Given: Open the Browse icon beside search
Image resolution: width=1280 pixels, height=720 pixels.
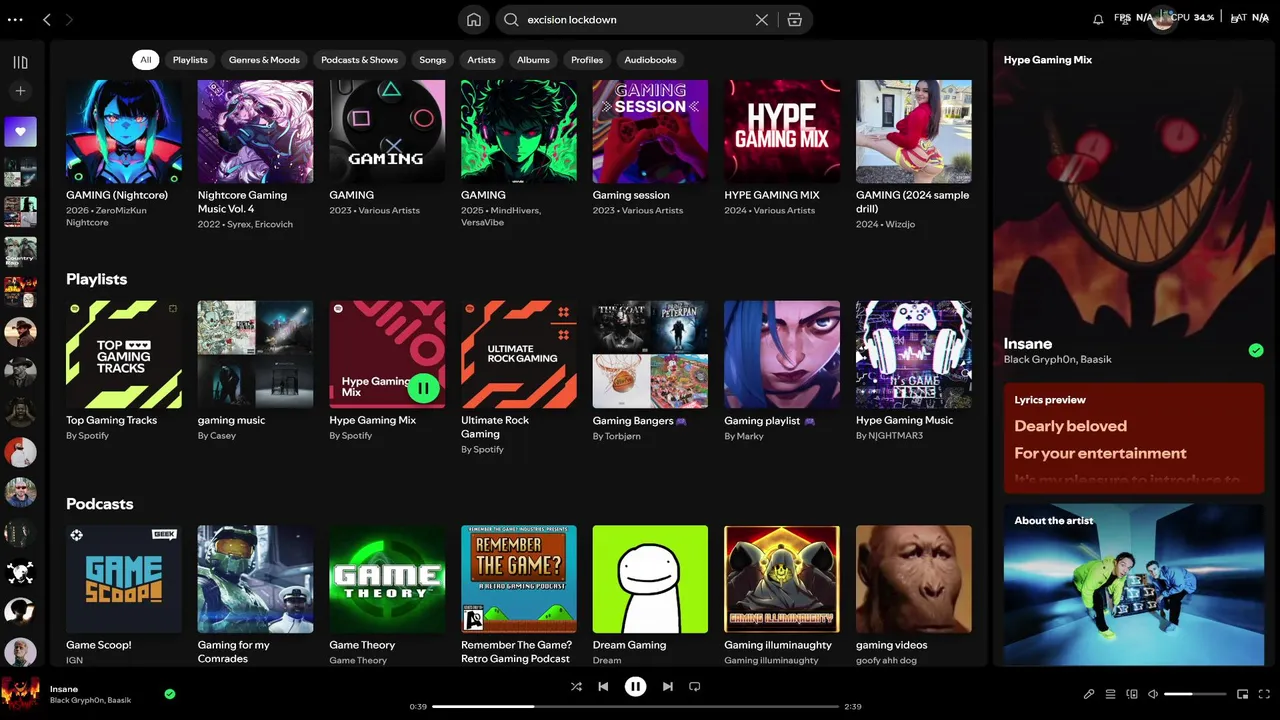Looking at the screenshot, I should click(795, 19).
